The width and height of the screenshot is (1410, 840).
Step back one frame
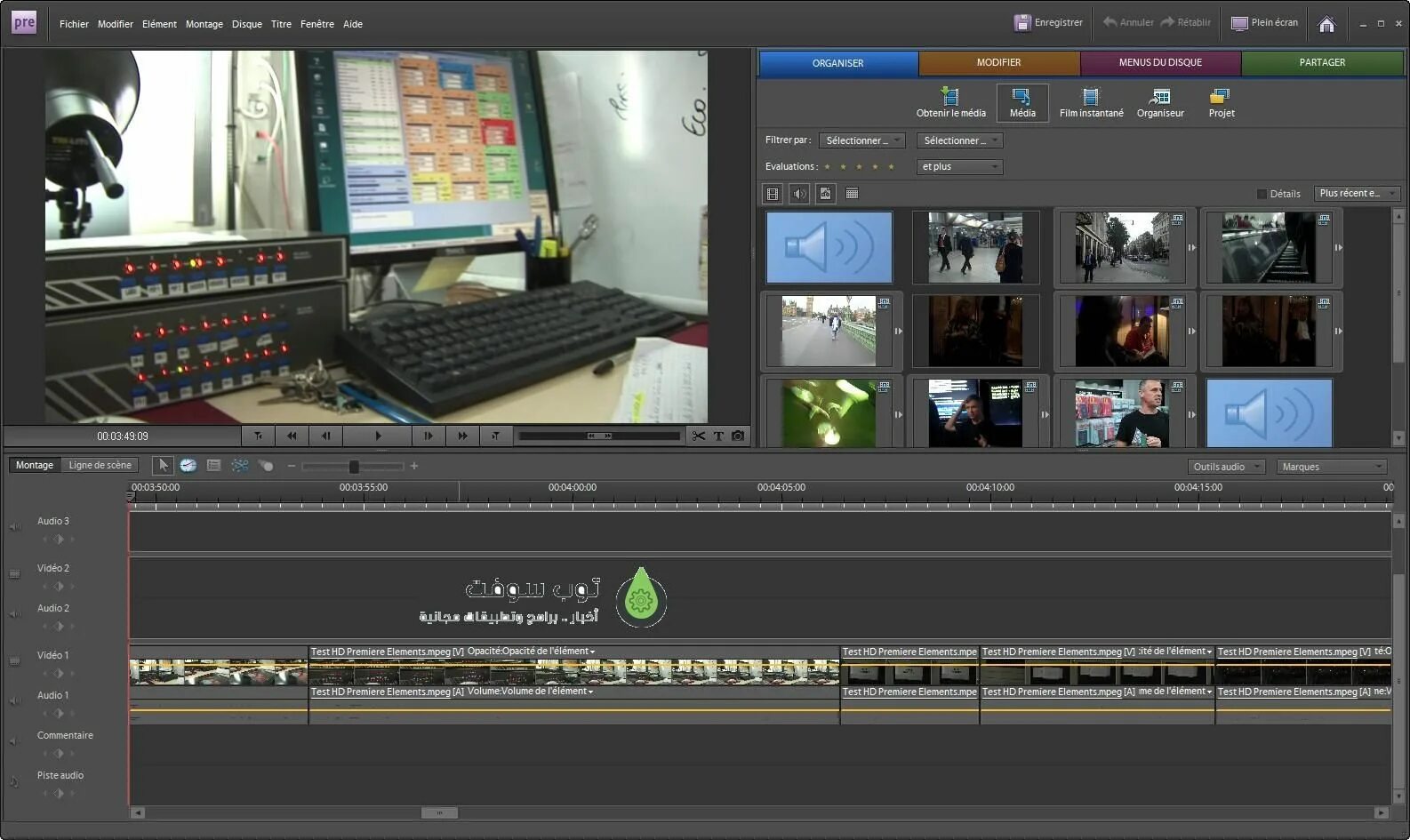tap(325, 436)
